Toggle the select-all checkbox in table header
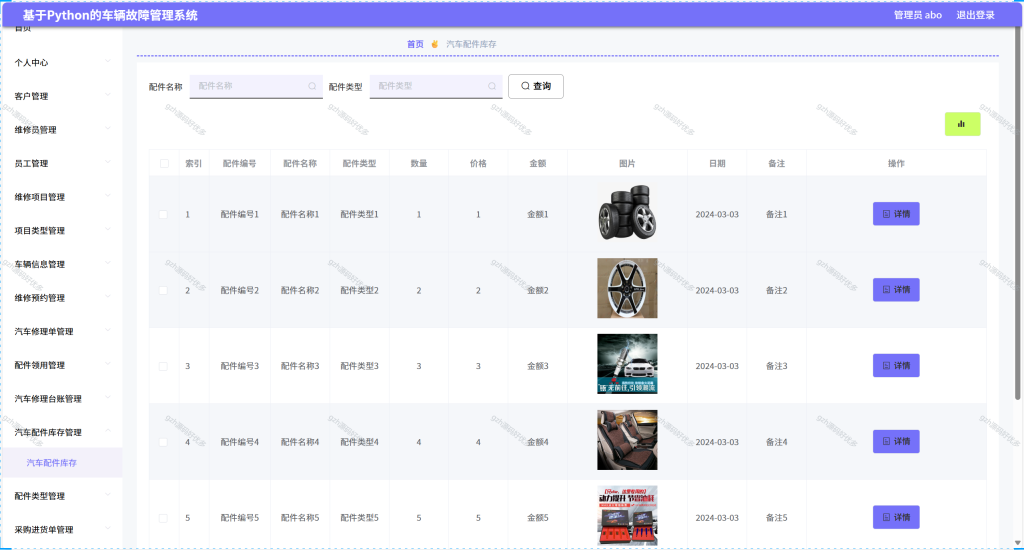Viewport: 1024px width, 550px height. click(164, 164)
